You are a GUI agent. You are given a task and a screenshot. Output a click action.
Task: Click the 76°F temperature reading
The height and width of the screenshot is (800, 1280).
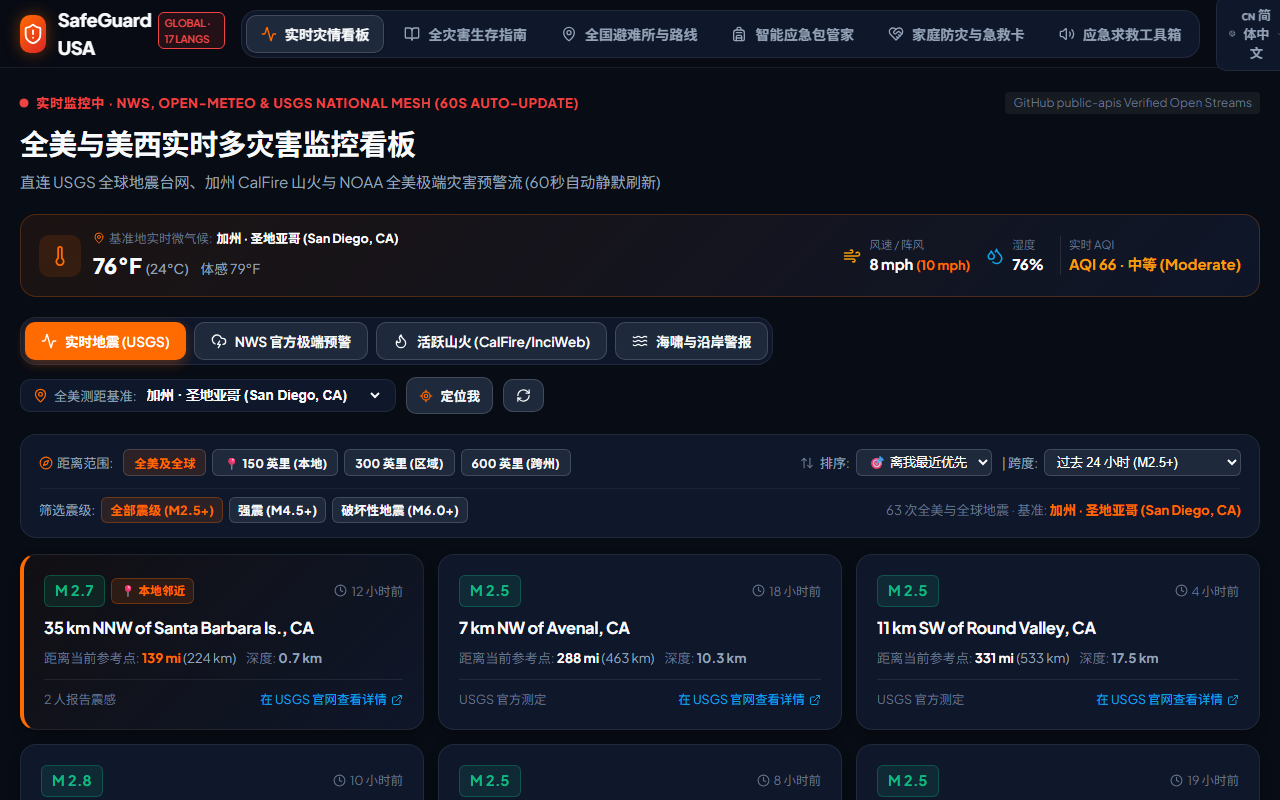117,266
